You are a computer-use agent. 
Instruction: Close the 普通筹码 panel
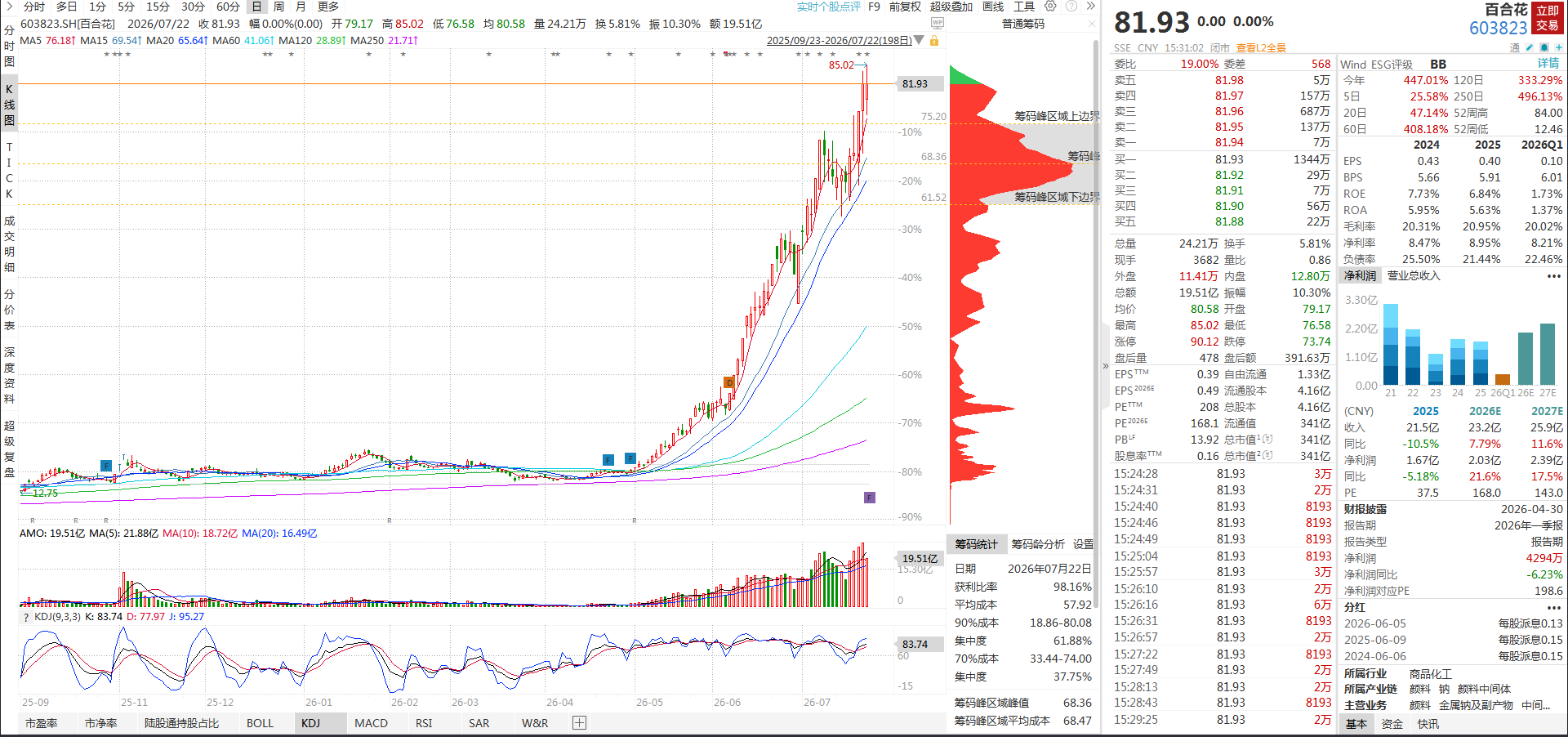(x=1092, y=24)
